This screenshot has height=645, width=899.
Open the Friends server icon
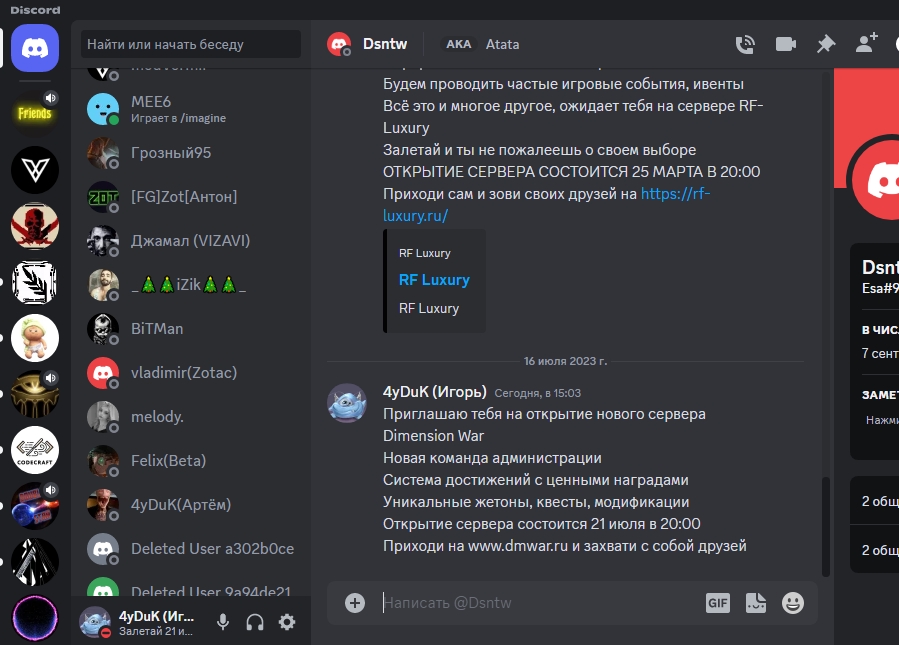[x=35, y=113]
